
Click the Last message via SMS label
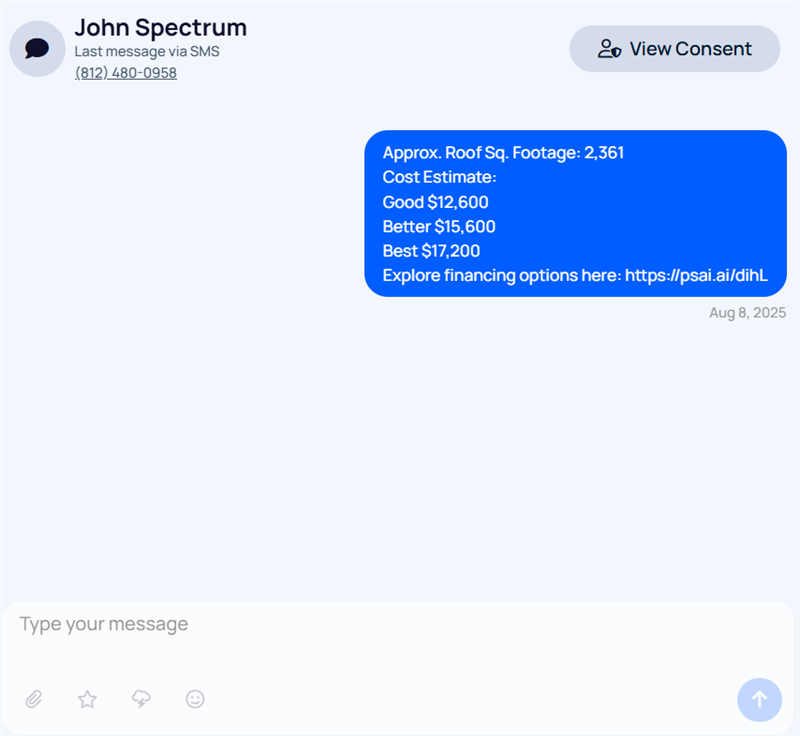147,52
